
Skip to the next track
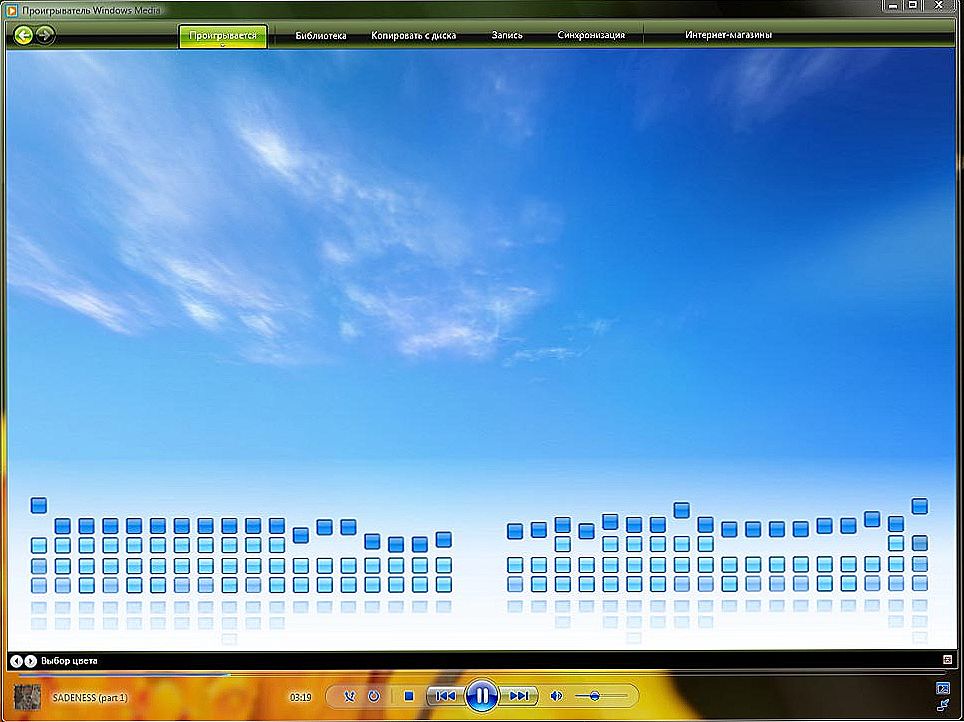[x=519, y=695]
